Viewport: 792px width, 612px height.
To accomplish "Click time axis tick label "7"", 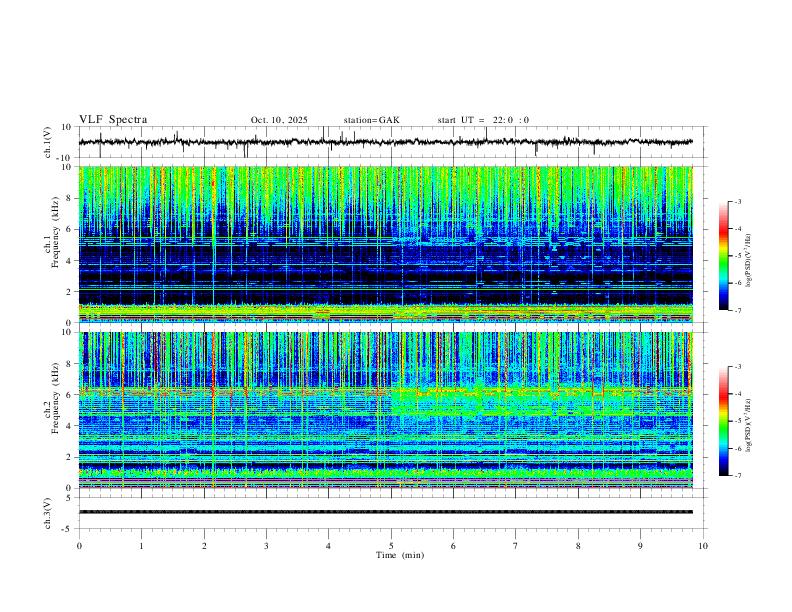I will coord(516,546).
